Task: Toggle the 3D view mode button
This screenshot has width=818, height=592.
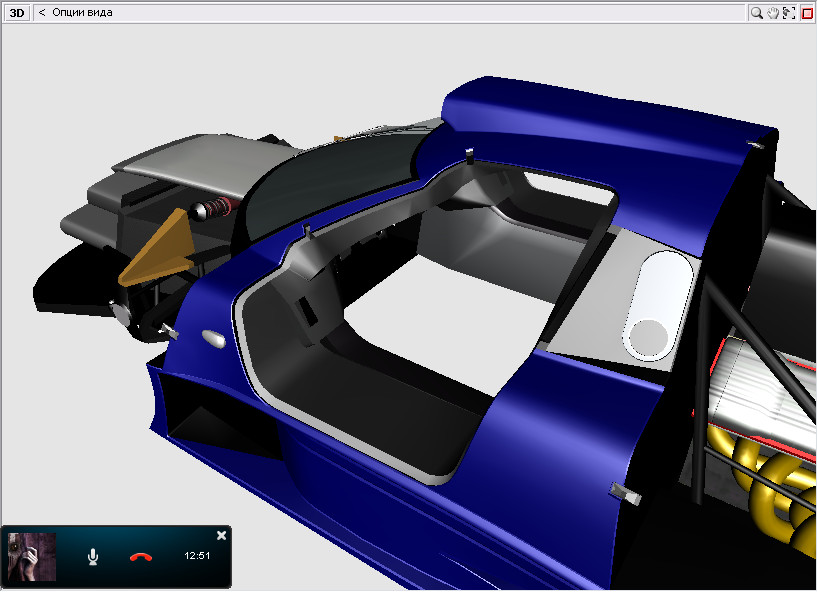Action: point(17,13)
